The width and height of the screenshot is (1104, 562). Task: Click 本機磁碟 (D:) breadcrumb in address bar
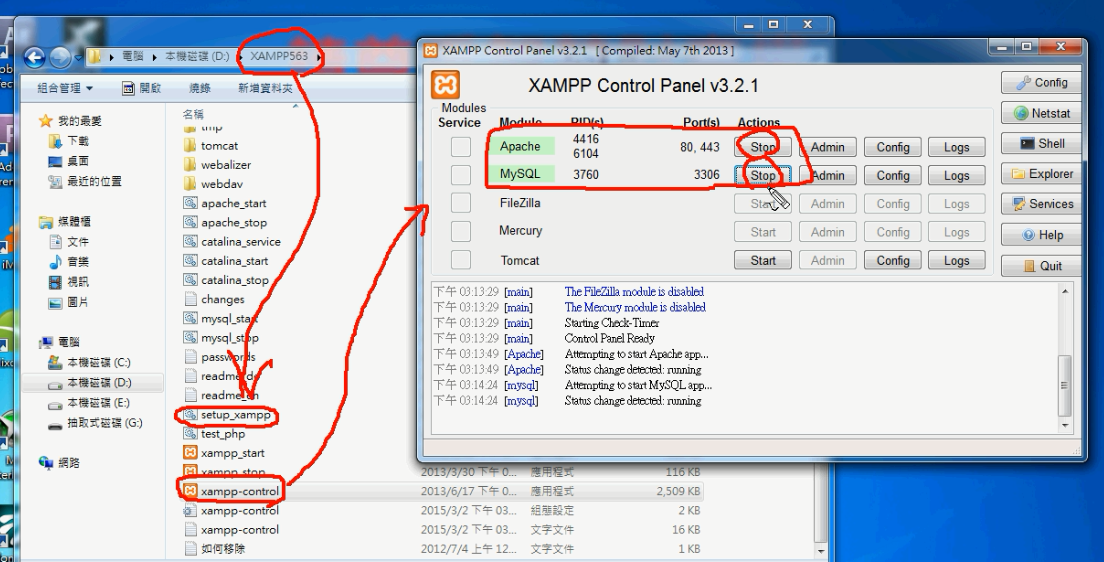pyautogui.click(x=197, y=56)
